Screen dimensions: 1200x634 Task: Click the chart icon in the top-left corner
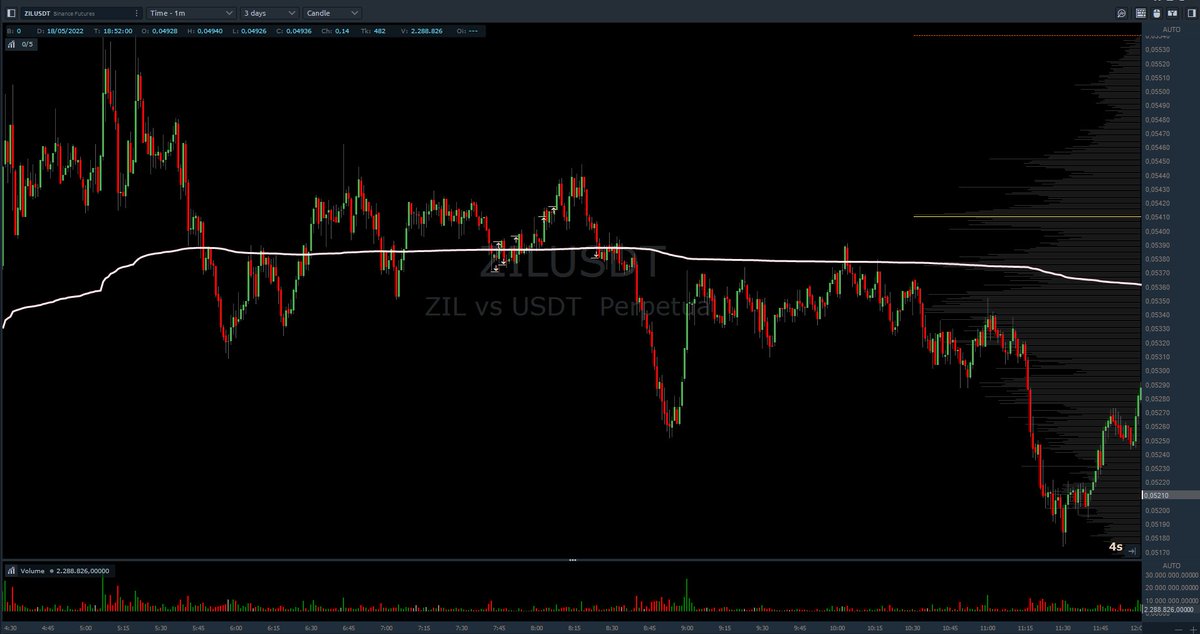[10, 13]
